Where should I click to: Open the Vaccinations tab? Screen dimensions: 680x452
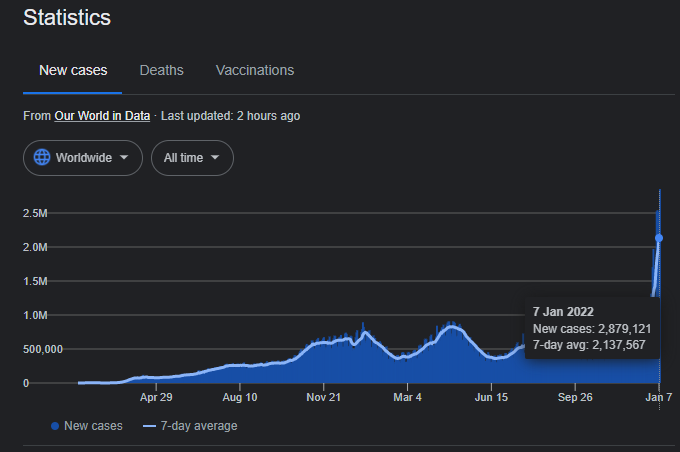tap(255, 70)
